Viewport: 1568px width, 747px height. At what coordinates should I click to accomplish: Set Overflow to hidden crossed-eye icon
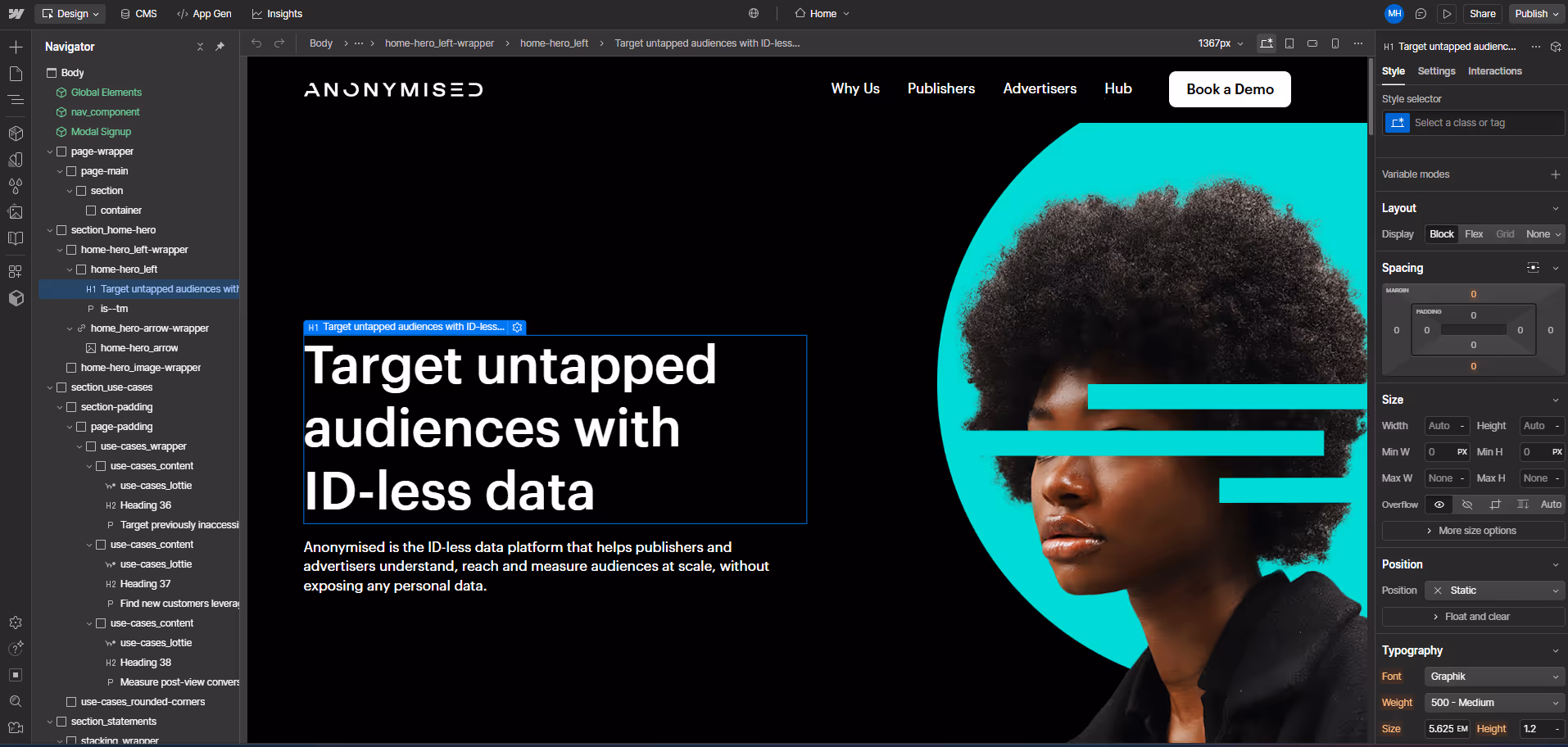tap(1467, 505)
